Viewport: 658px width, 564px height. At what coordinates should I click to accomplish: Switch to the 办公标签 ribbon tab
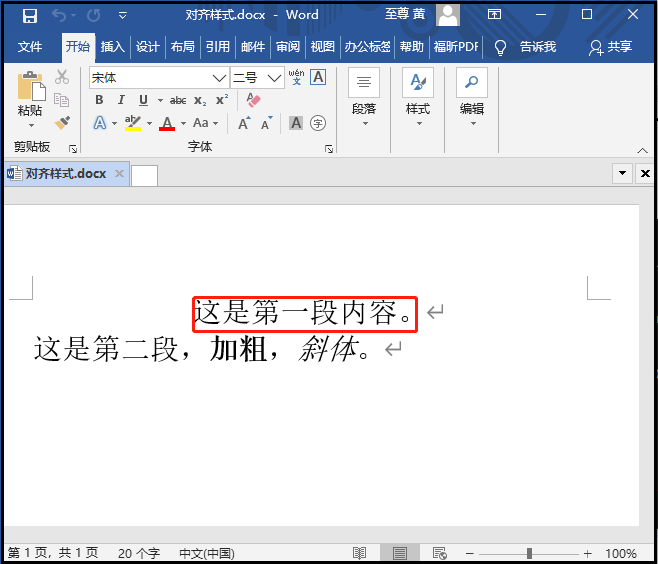(x=367, y=47)
